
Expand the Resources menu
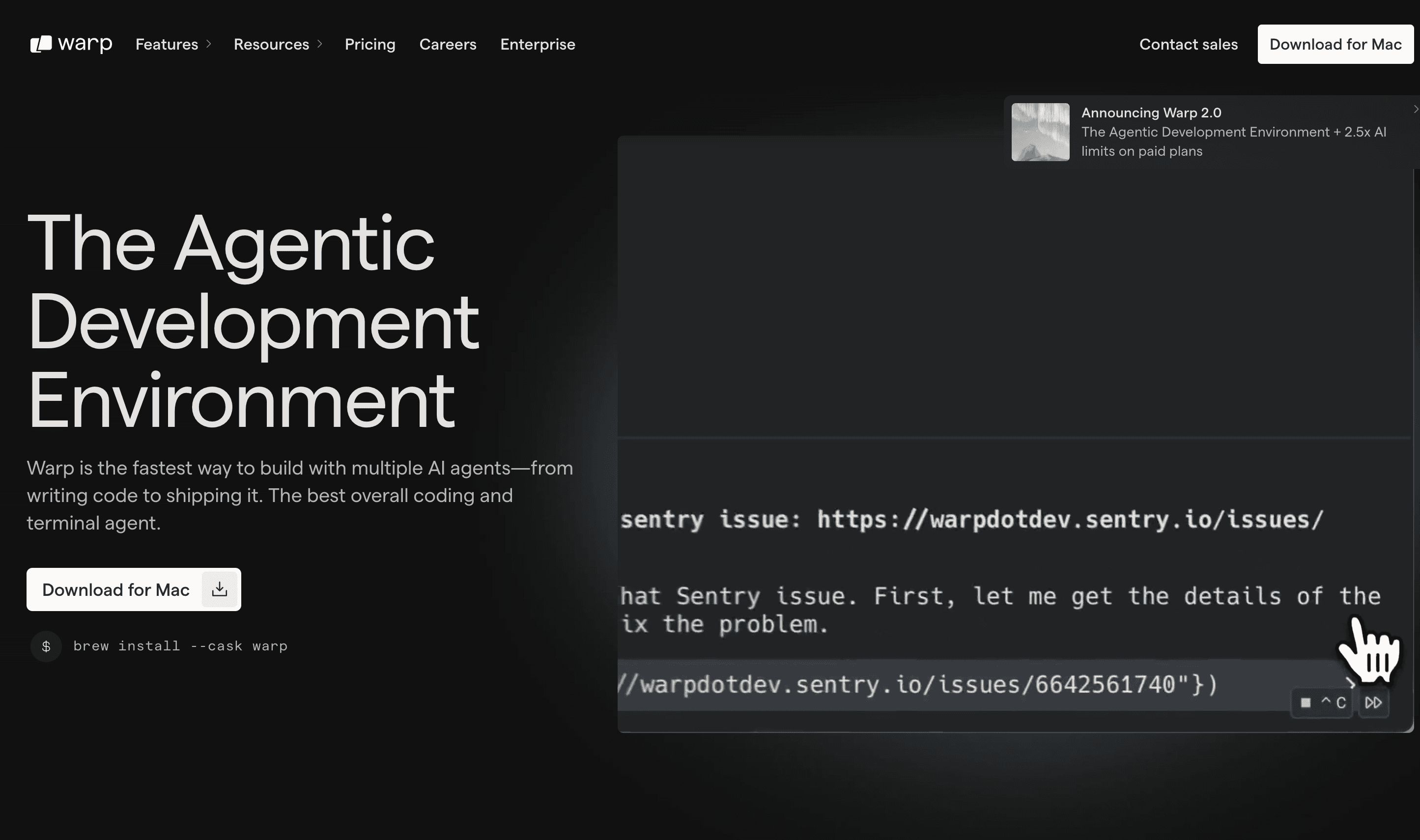coord(278,44)
